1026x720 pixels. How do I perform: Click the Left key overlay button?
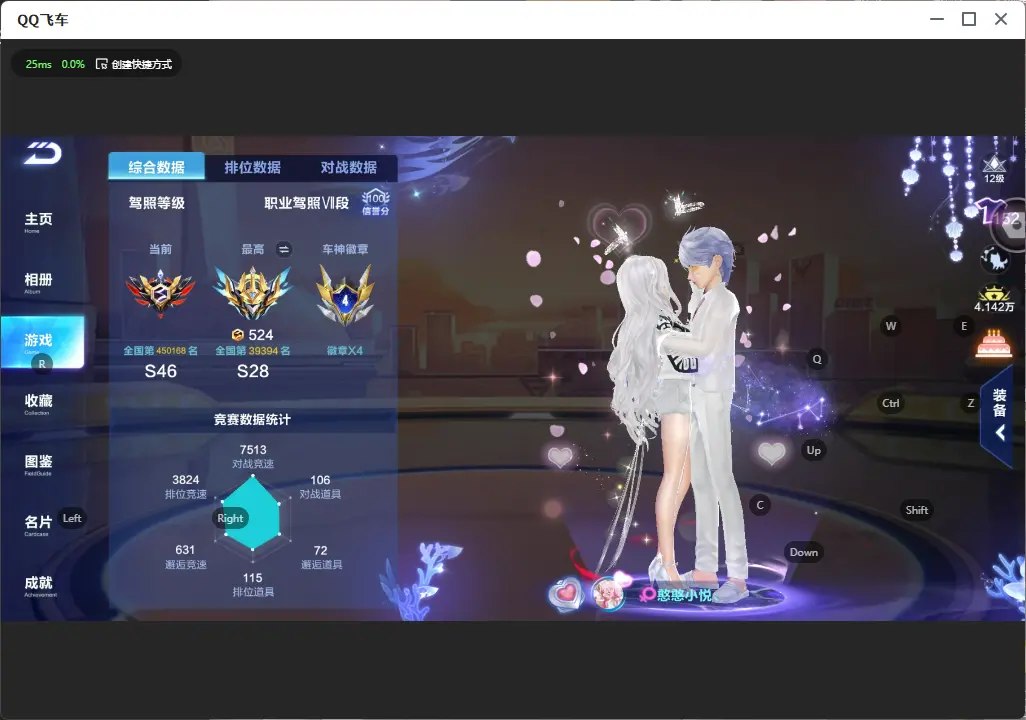click(72, 518)
